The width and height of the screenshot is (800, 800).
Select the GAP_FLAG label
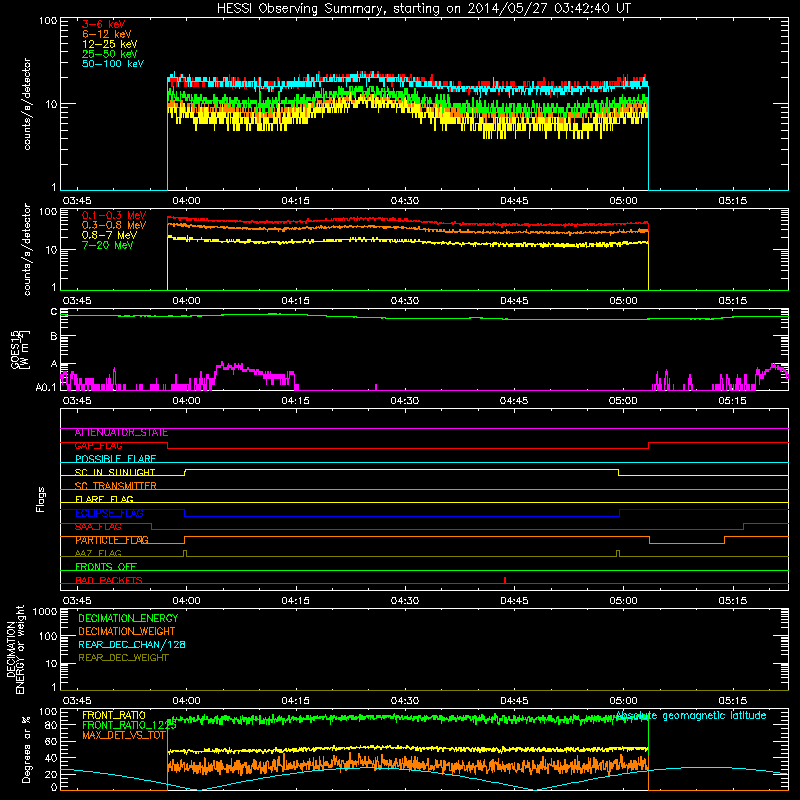[98, 446]
